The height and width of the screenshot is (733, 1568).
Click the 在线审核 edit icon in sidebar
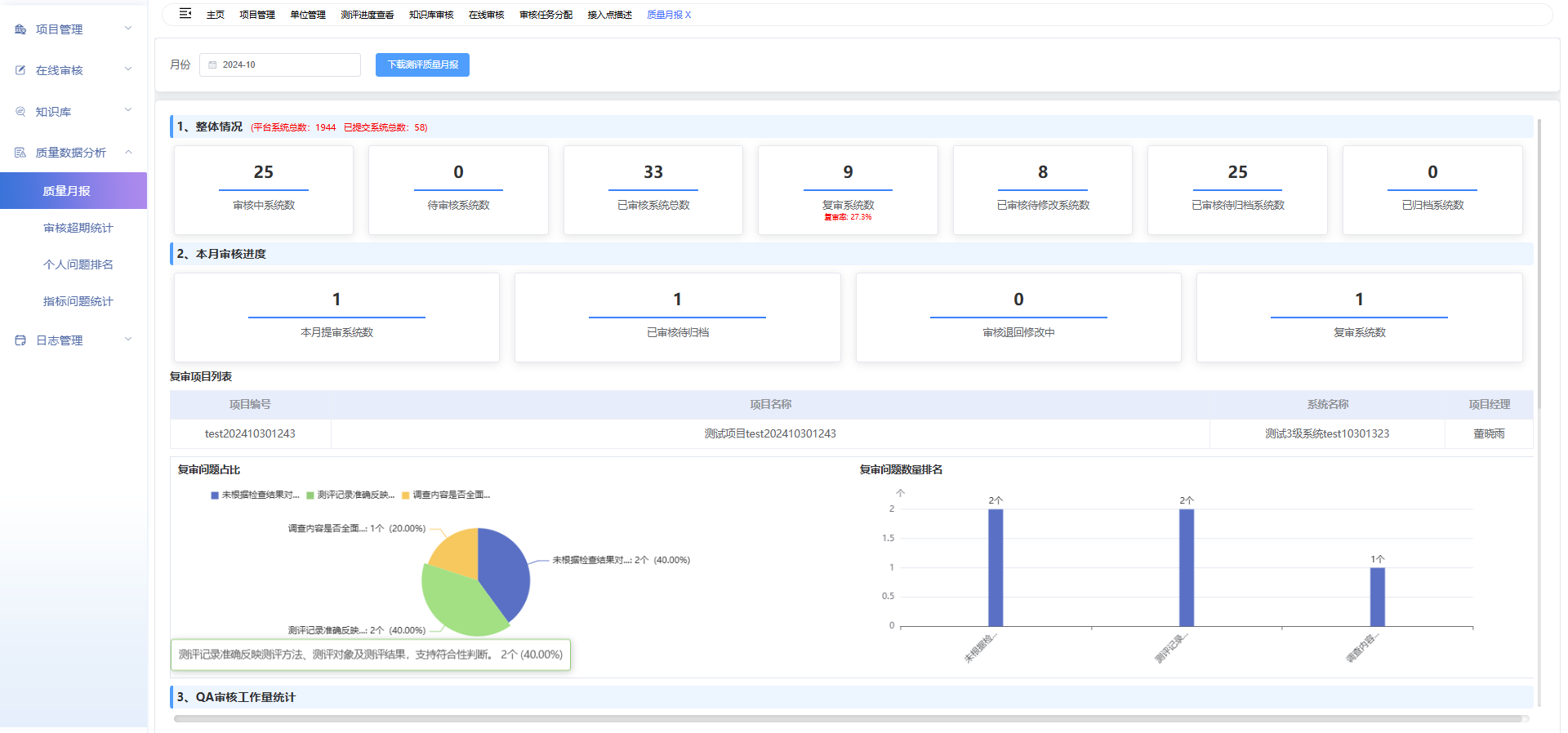click(x=20, y=70)
